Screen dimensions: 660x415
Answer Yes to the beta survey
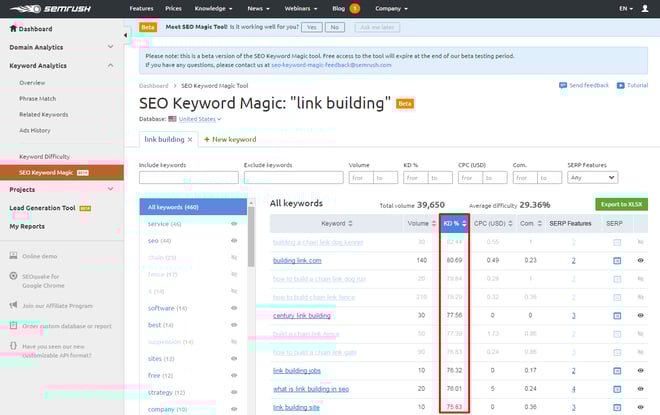coord(311,27)
